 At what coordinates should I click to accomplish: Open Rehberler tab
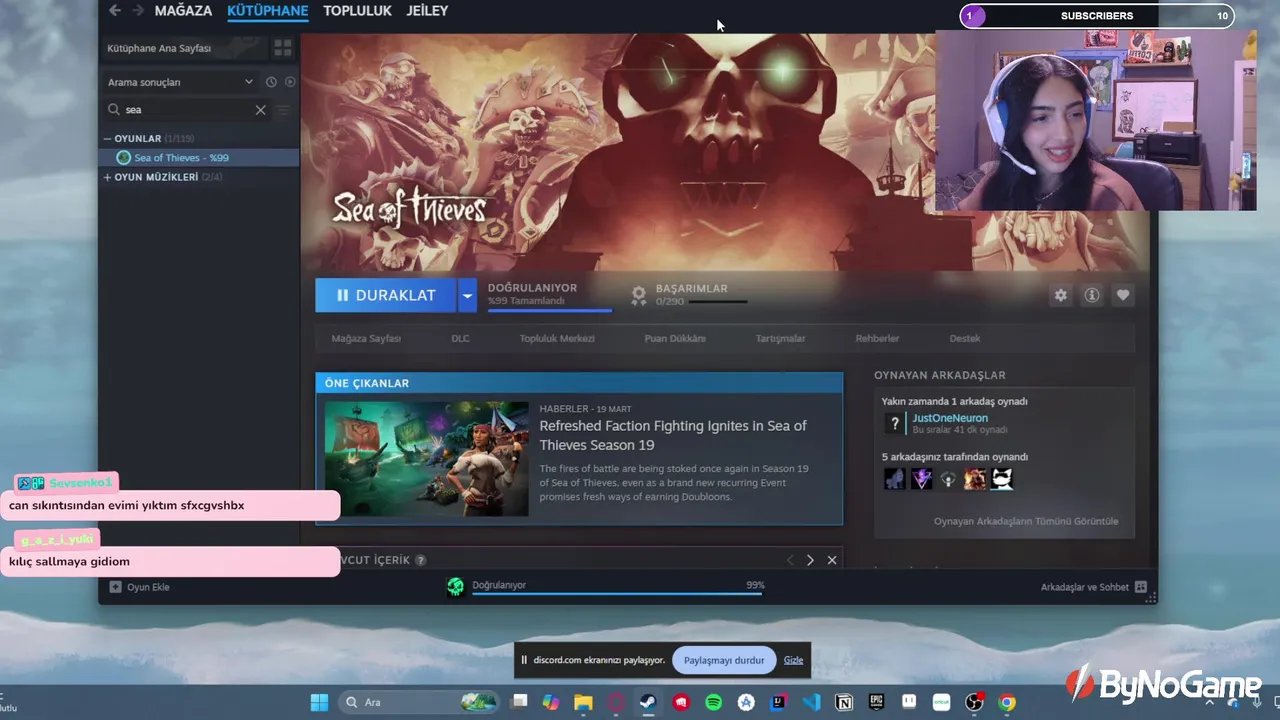pos(877,339)
